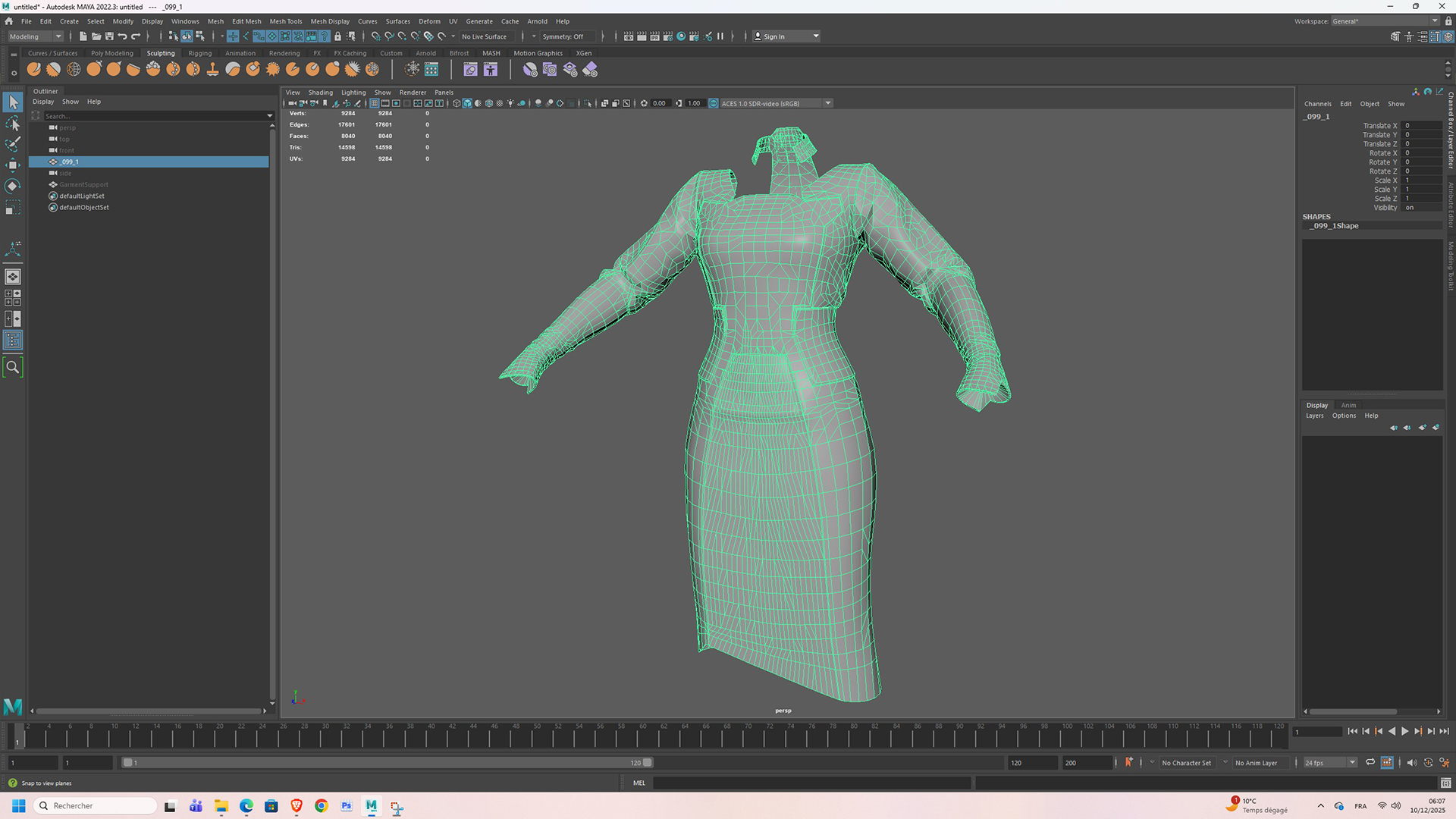Viewport: 1456px width, 819px height.
Task: Click the New Scene icon
Action: [83, 36]
